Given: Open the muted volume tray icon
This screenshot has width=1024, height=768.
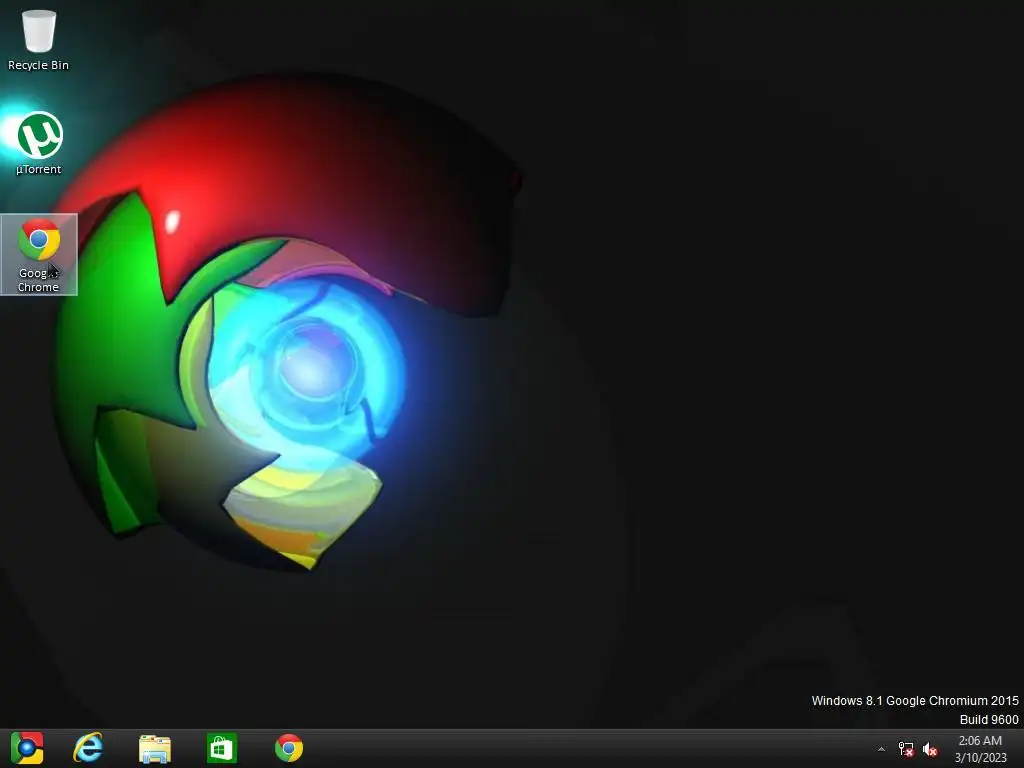Looking at the screenshot, I should coord(930,749).
